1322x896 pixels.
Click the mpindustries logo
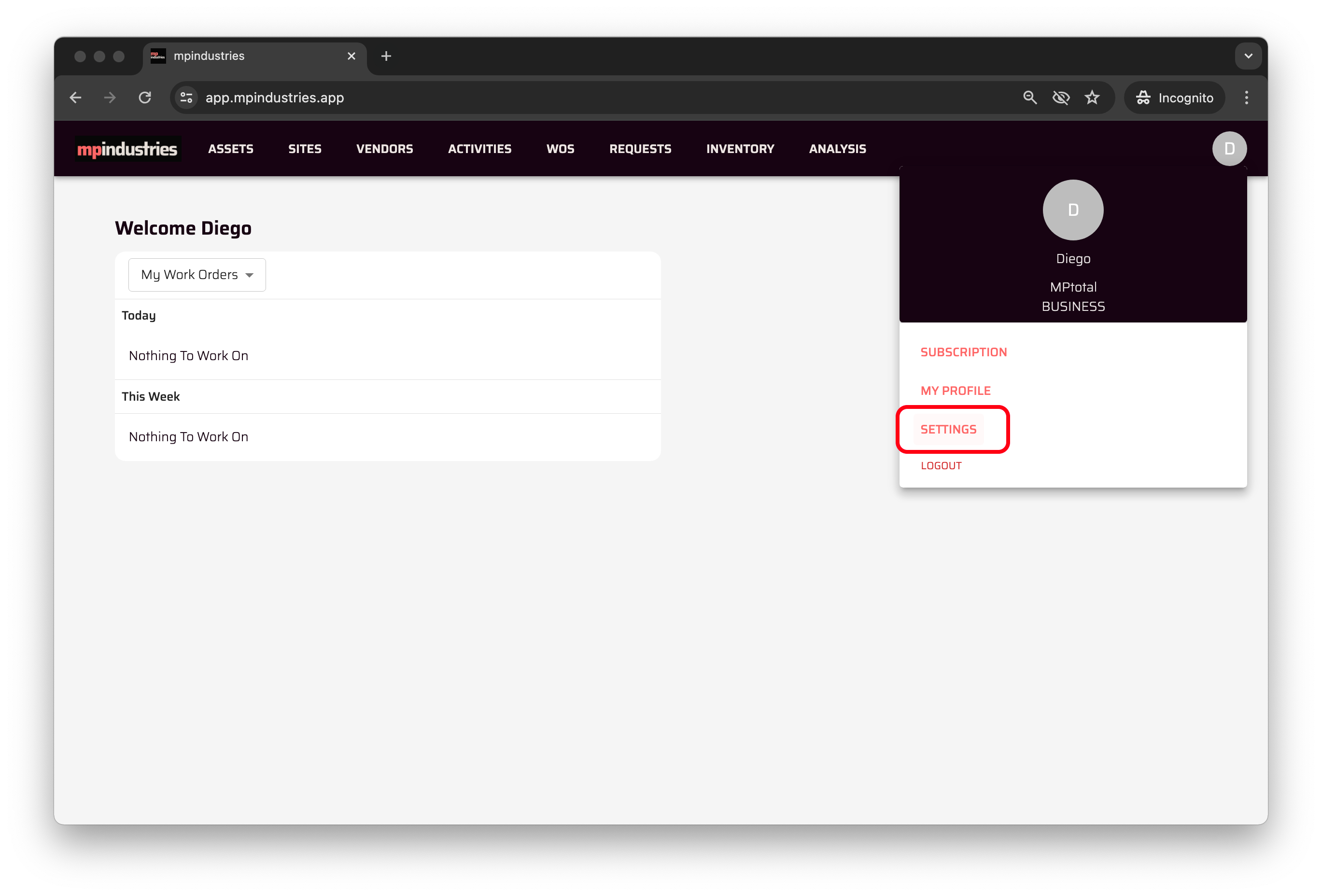(127, 149)
